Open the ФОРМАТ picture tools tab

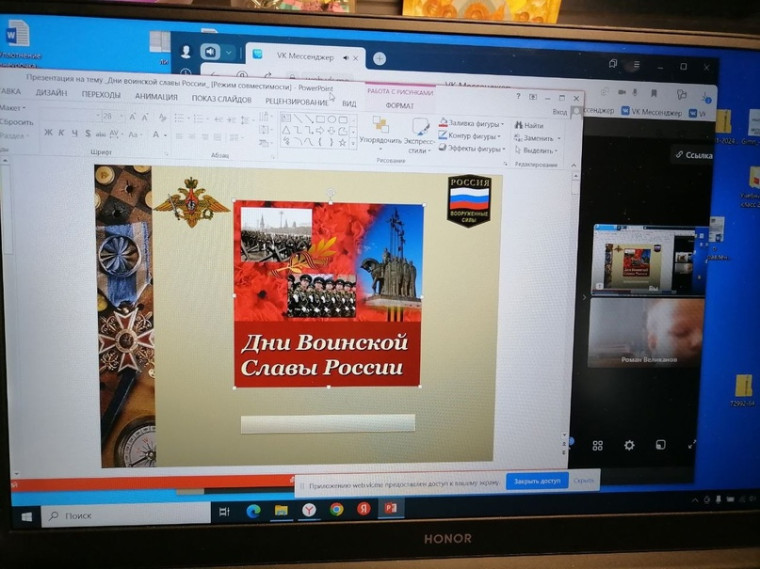(400, 105)
